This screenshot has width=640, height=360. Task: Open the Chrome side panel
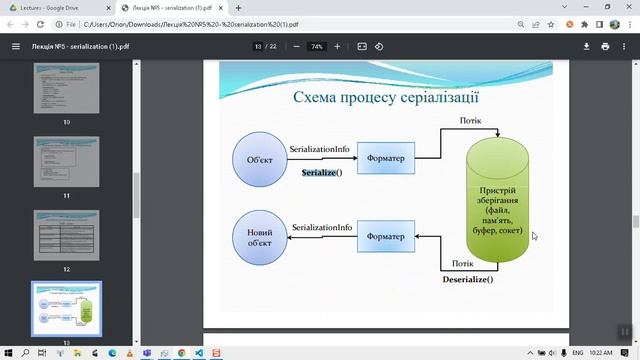tap(599, 24)
